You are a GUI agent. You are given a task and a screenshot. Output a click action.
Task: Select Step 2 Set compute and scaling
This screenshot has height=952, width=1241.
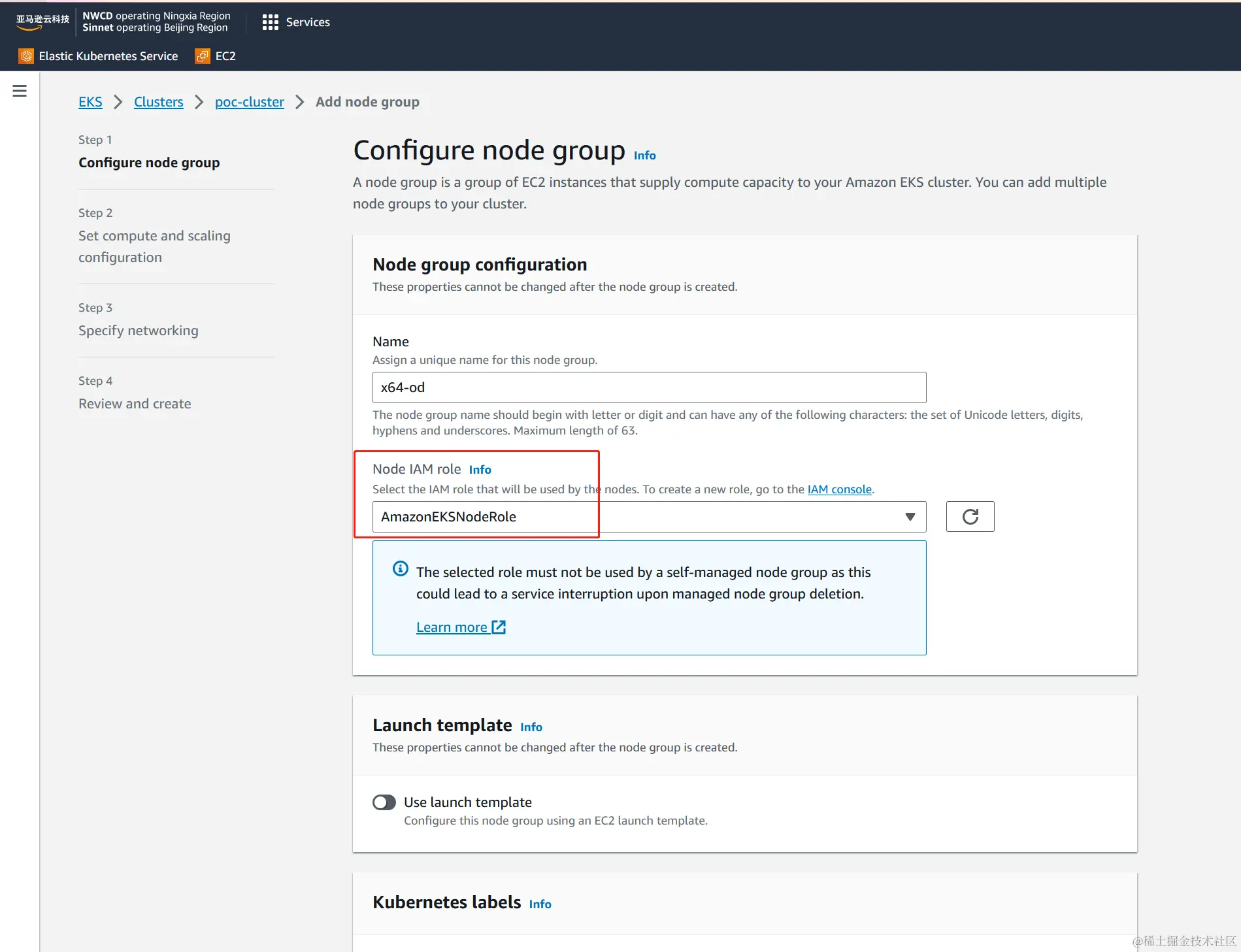click(x=154, y=246)
